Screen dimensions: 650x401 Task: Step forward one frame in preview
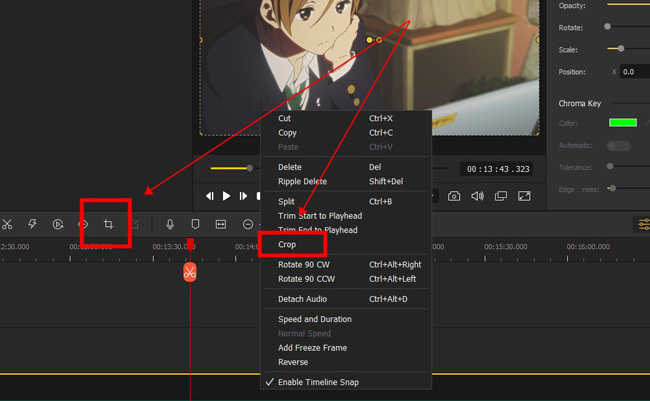coord(243,196)
